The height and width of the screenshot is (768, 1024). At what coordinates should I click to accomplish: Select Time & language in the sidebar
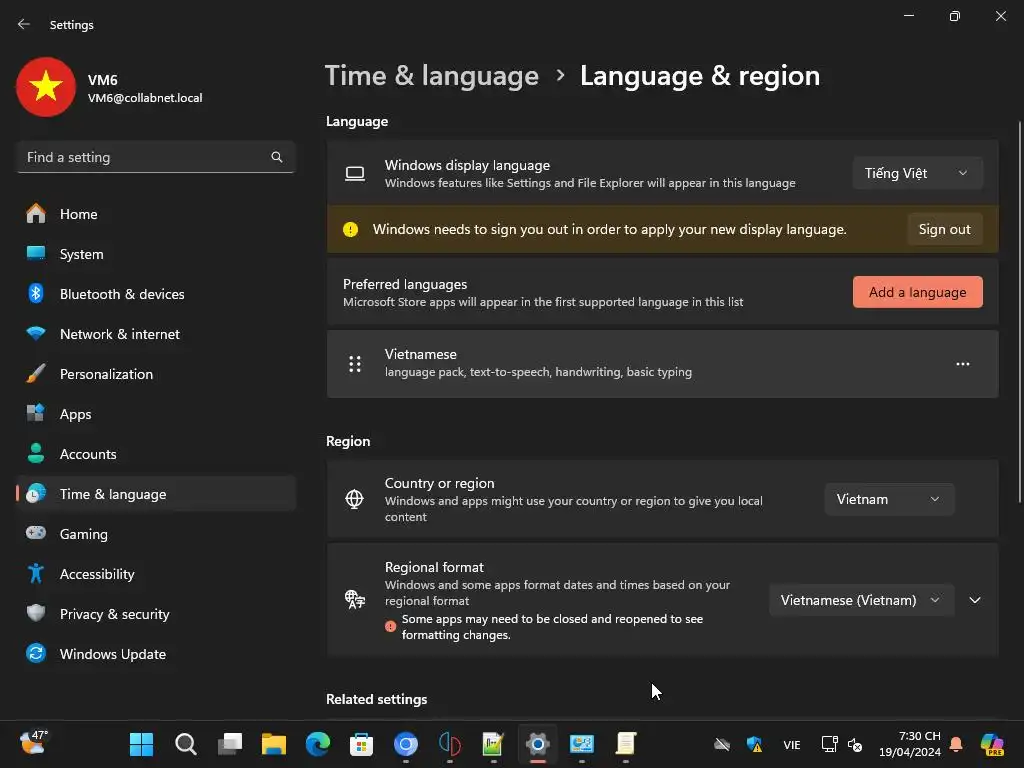pyautogui.click(x=155, y=494)
